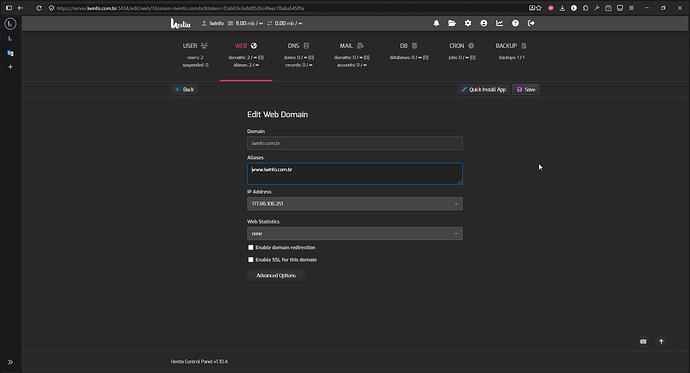This screenshot has width=690, height=373.
Task: Enable domain redirection checkbox
Action: pos(251,247)
